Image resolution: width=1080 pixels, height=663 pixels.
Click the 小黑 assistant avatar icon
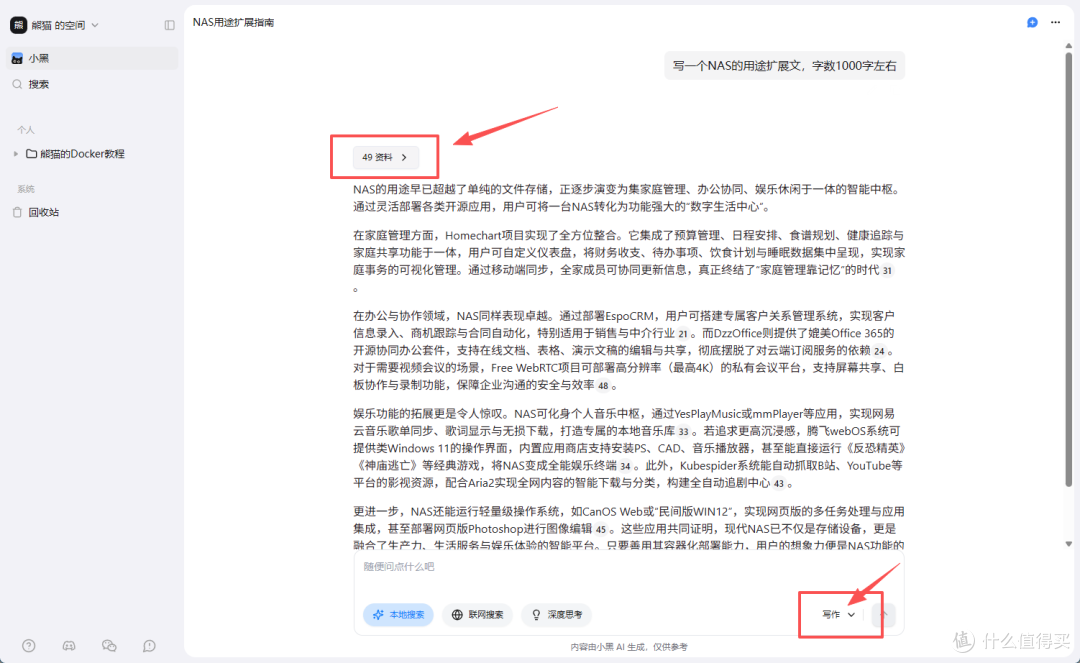click(17, 59)
